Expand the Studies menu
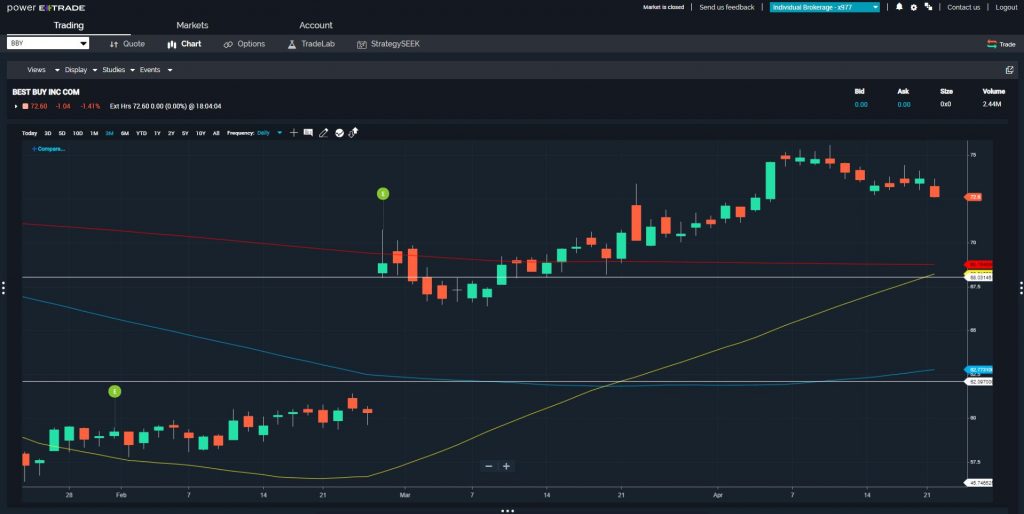 119,70
